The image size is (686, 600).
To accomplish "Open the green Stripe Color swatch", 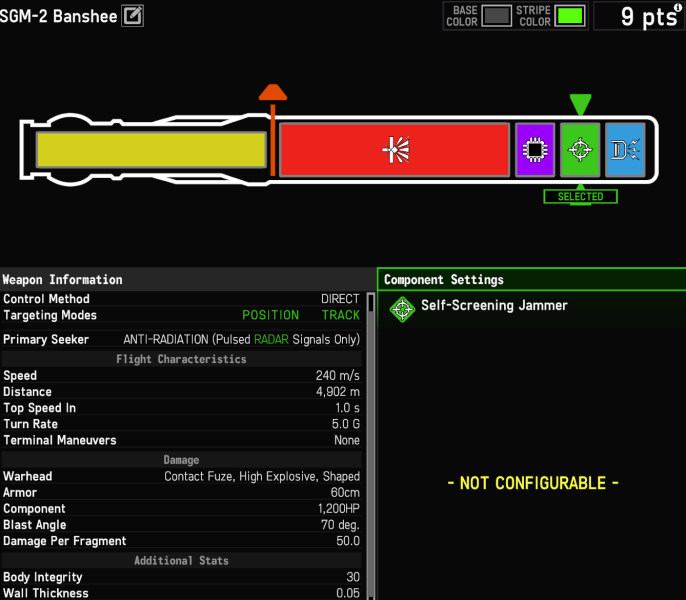I will (570, 16).
